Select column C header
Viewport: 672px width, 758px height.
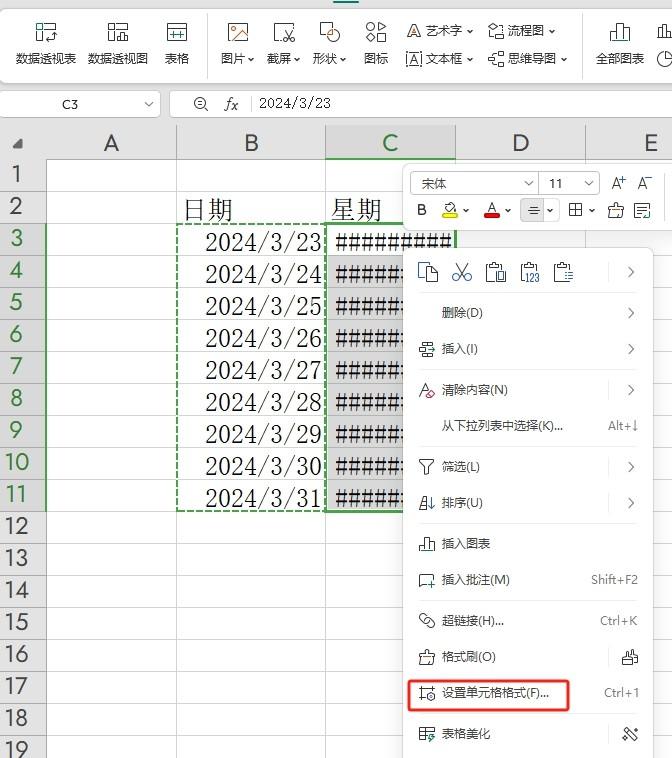(x=390, y=143)
